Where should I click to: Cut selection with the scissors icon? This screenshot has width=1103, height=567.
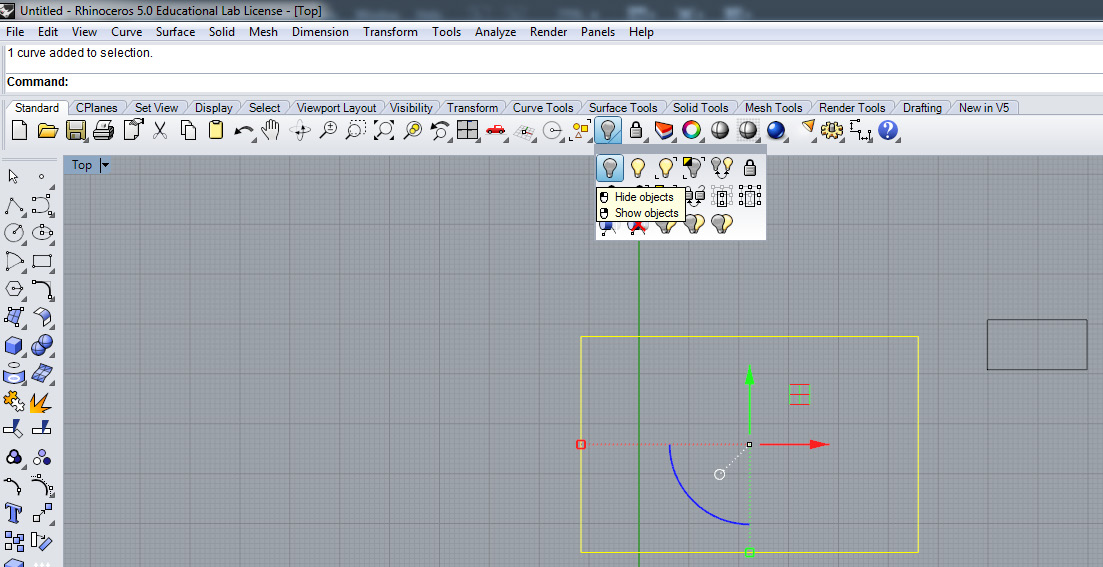pyautogui.click(x=160, y=130)
